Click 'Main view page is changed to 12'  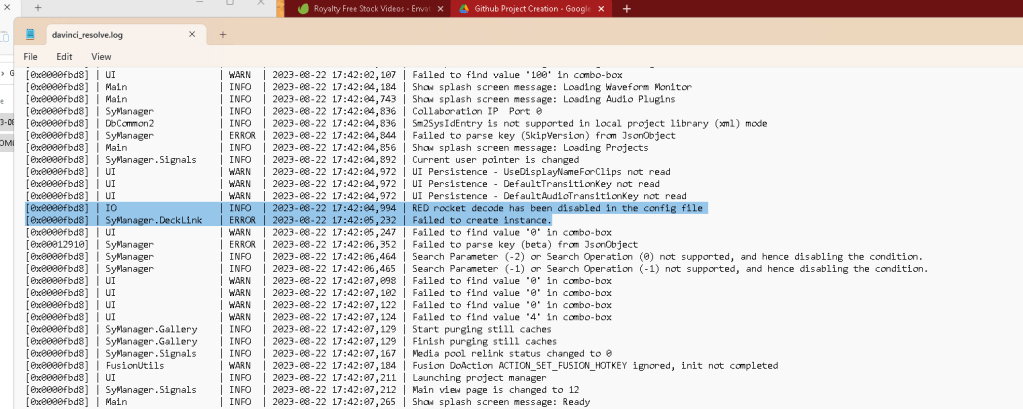point(495,389)
